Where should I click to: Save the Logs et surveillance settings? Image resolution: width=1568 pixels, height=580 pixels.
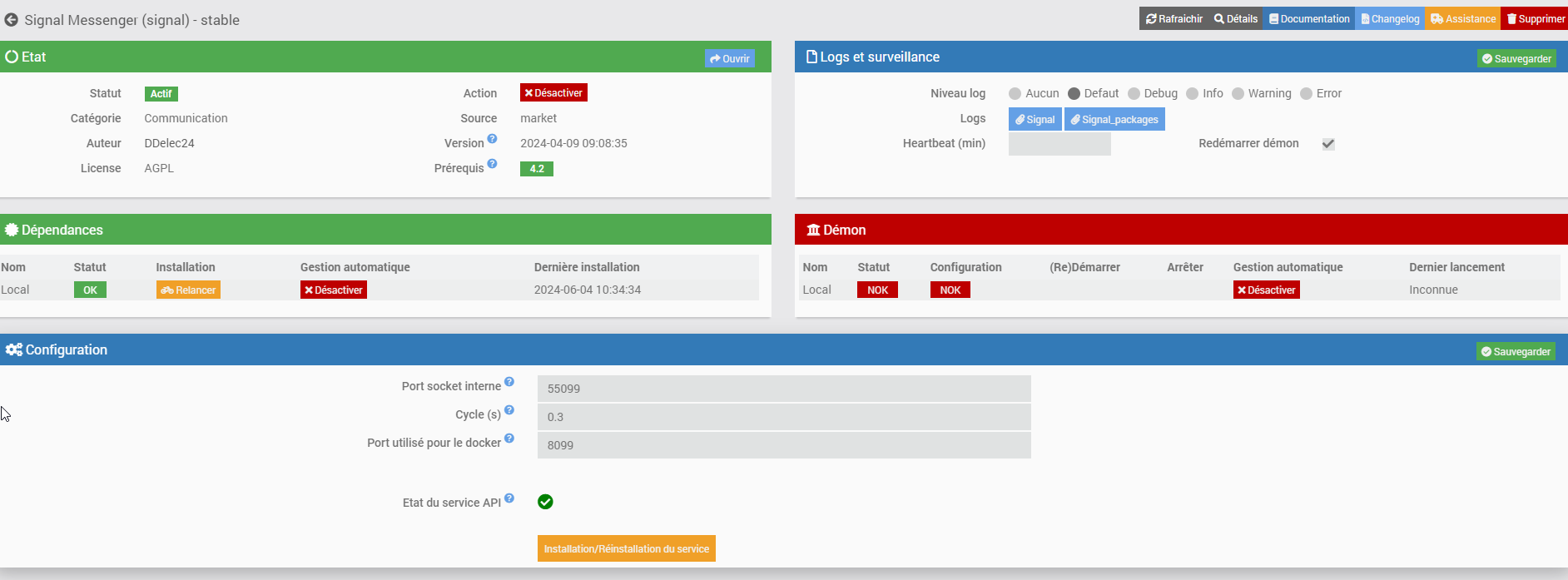click(x=1516, y=58)
